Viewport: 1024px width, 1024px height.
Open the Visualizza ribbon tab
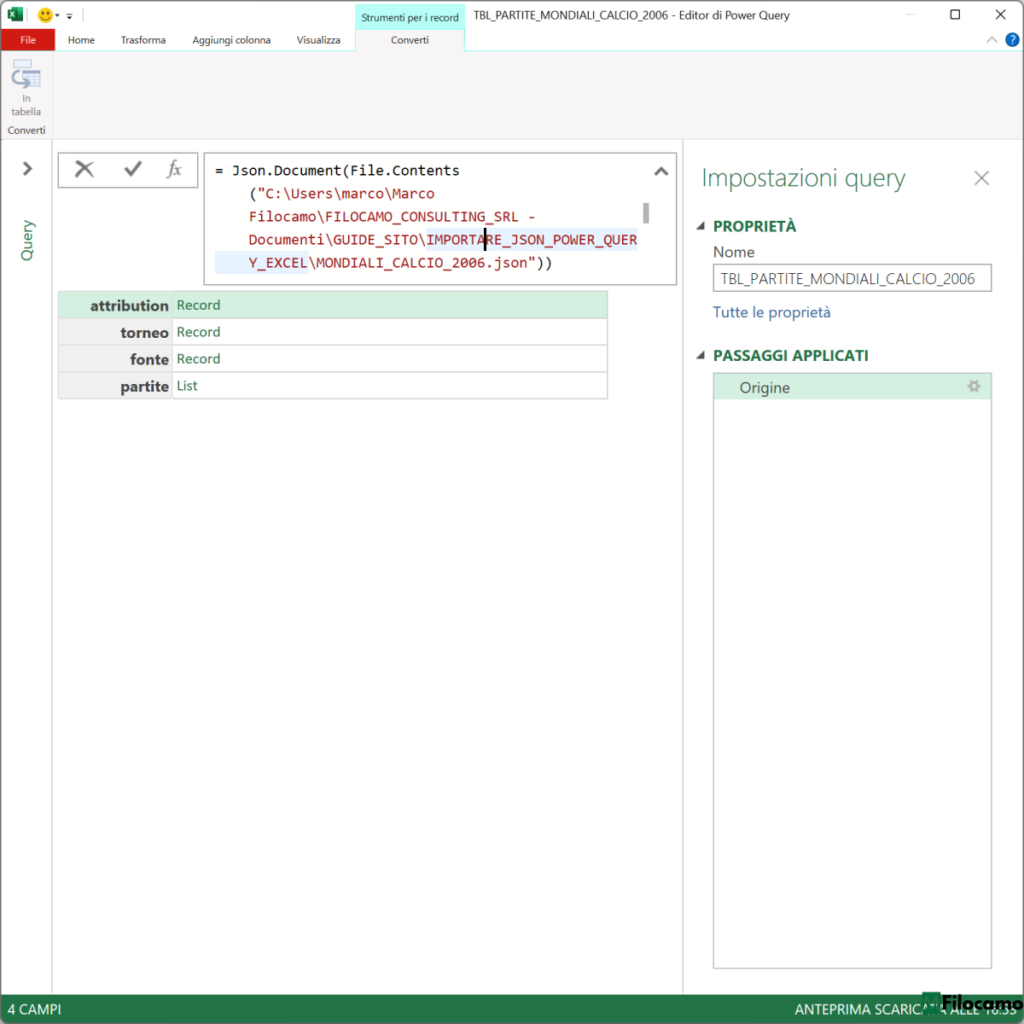coord(318,40)
